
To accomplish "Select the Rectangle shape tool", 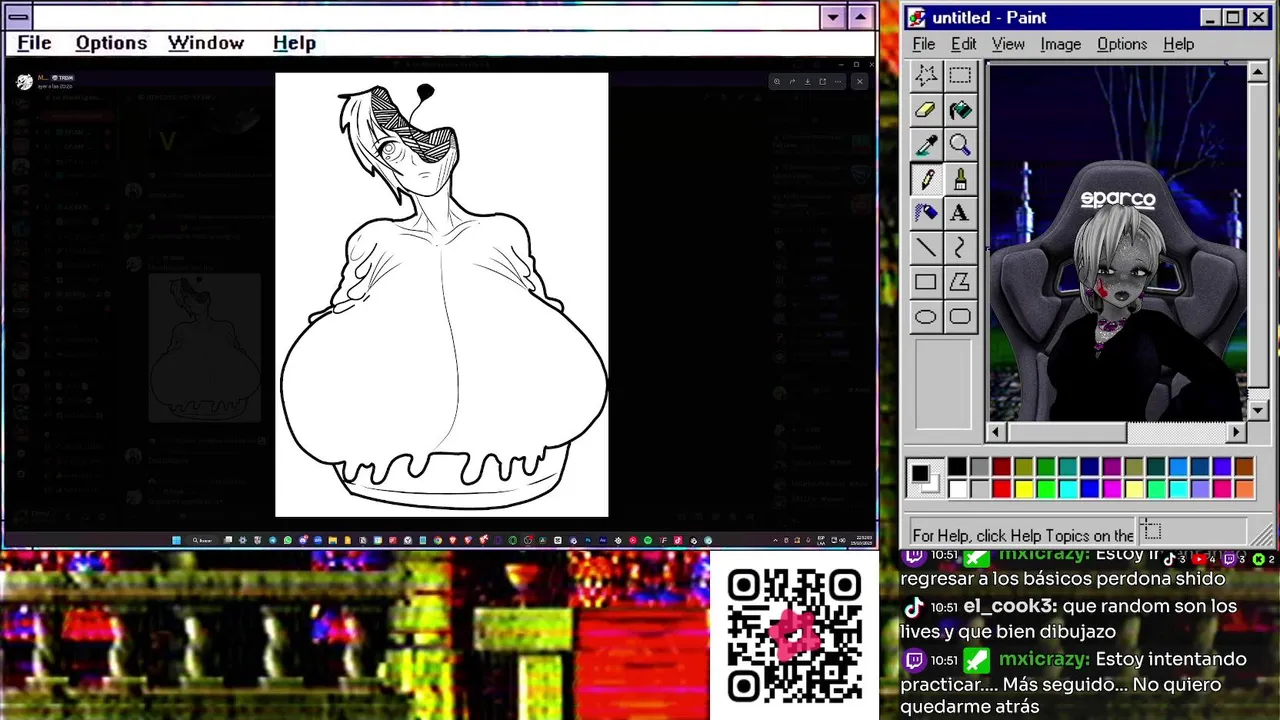I will pyautogui.click(x=926, y=282).
